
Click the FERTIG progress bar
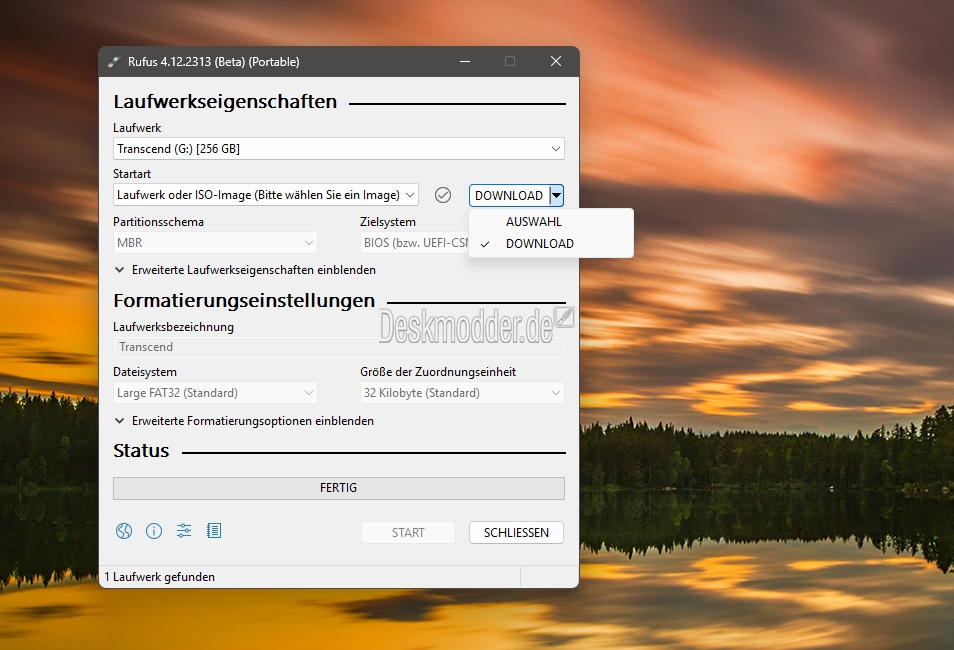pyautogui.click(x=338, y=488)
